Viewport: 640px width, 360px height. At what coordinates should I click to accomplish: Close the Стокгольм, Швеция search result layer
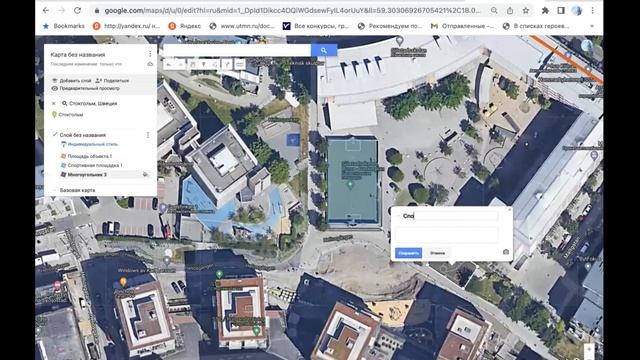[x=54, y=103]
